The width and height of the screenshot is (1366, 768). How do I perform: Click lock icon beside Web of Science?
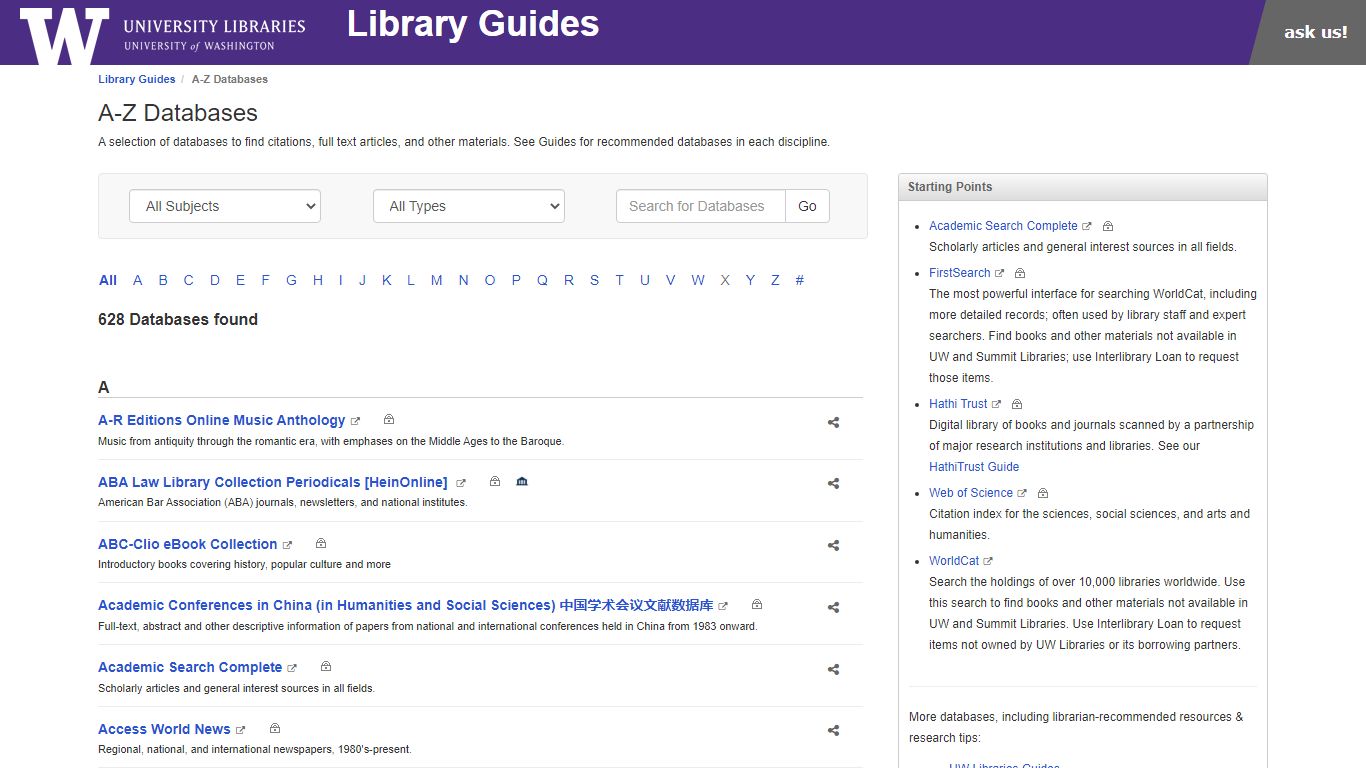(x=1043, y=493)
